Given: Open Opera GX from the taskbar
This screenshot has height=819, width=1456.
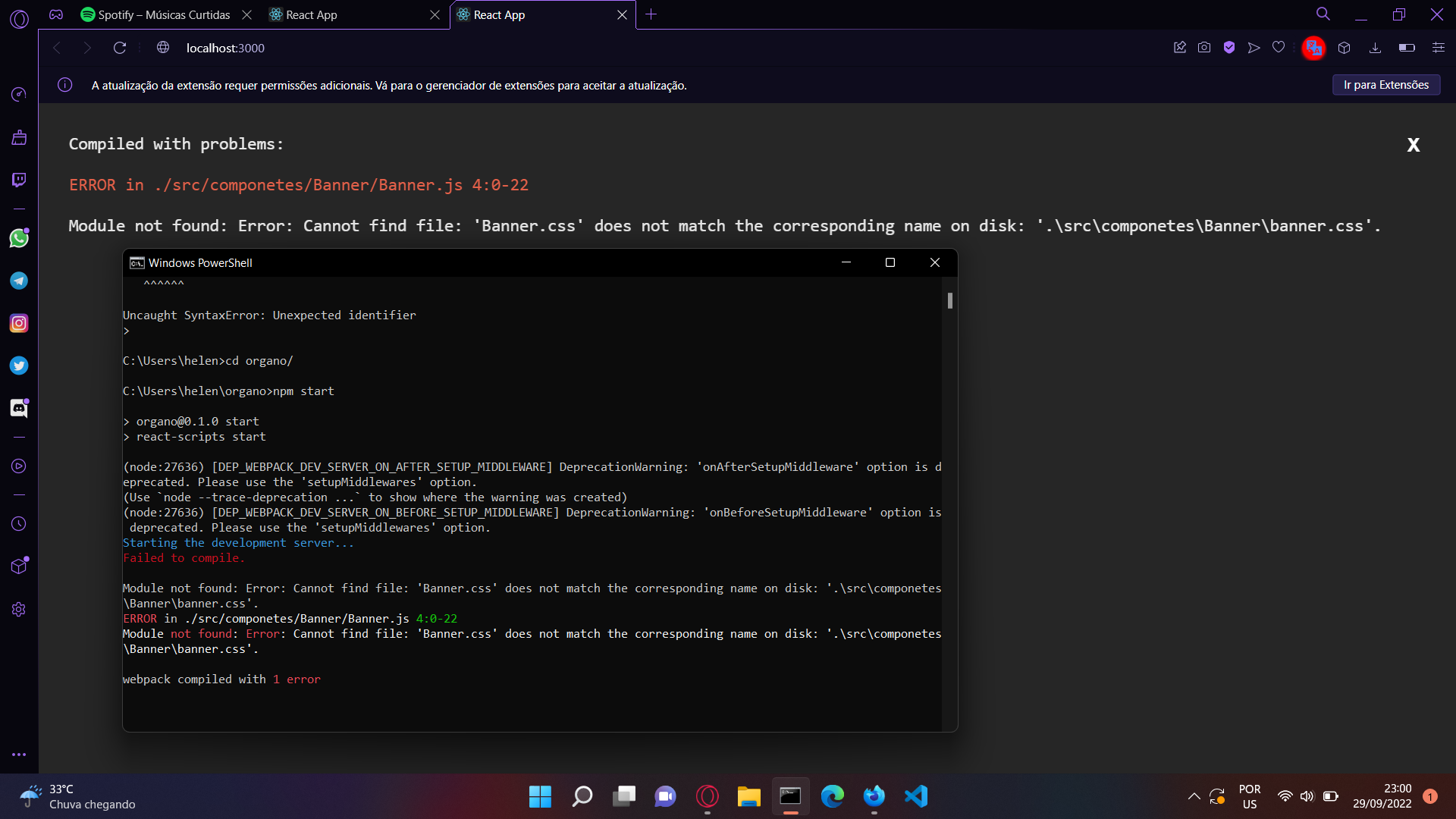Looking at the screenshot, I should tap(708, 796).
